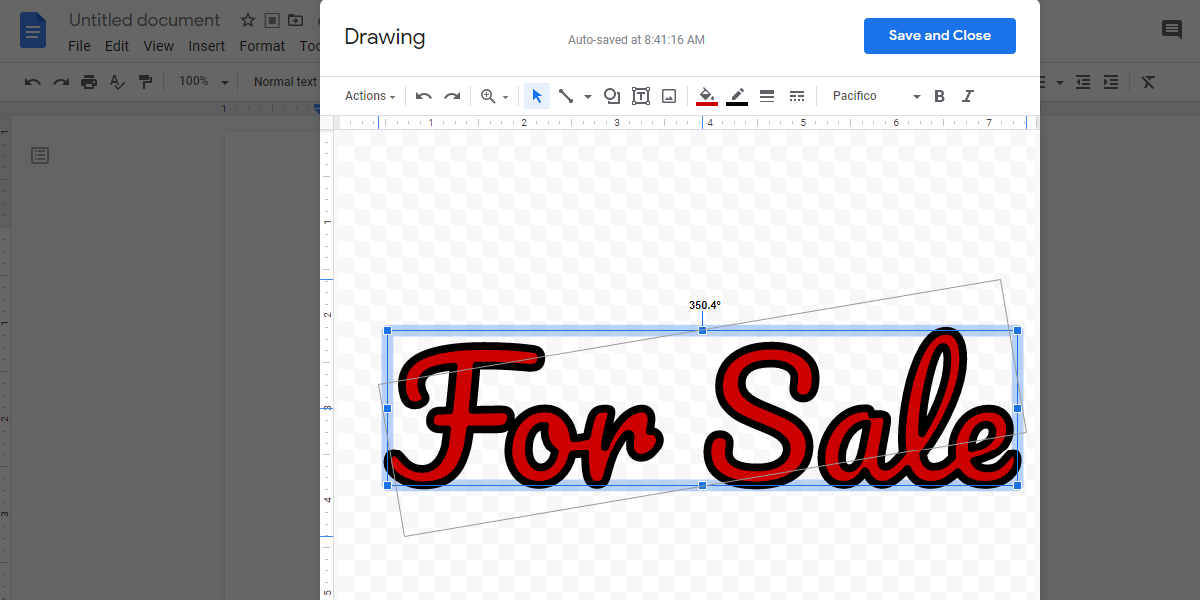Viewport: 1200px width, 600px height.
Task: Toggle Italic formatting for the text
Action: tap(967, 95)
